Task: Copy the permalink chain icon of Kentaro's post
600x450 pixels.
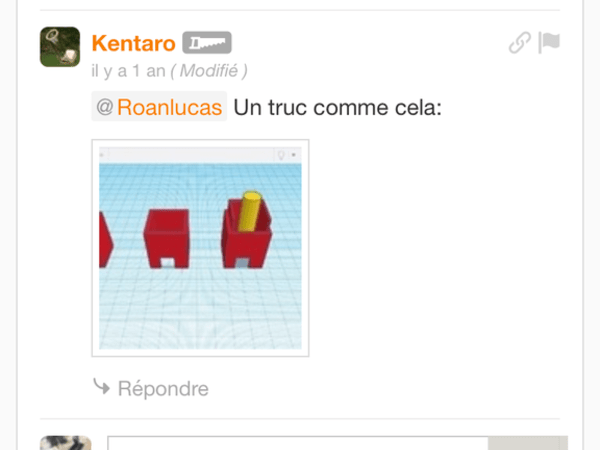Action: tap(520, 42)
